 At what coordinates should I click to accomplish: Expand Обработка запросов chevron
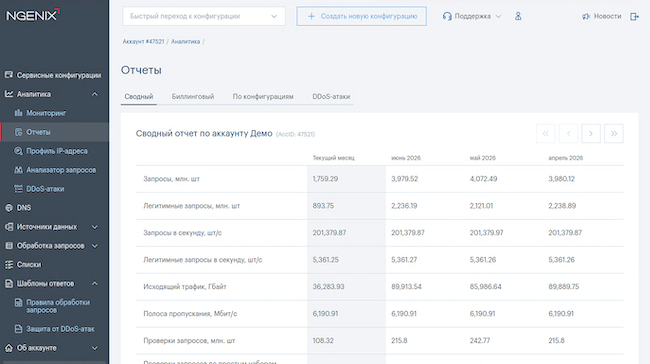[x=95, y=246]
